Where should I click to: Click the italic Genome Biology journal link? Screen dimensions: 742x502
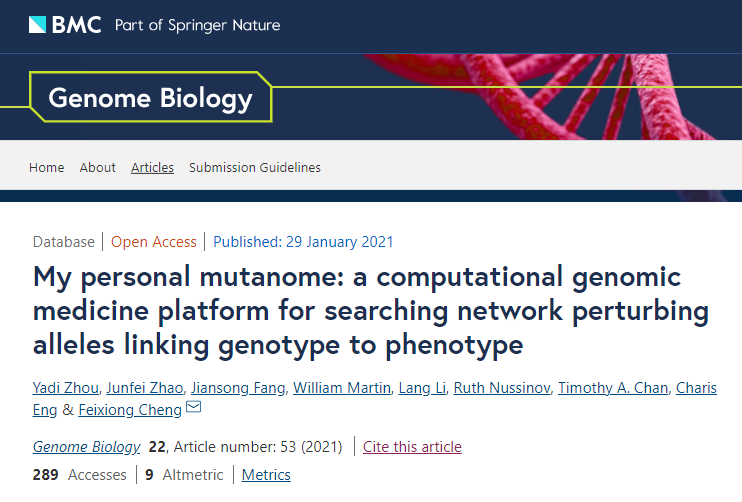[87, 446]
